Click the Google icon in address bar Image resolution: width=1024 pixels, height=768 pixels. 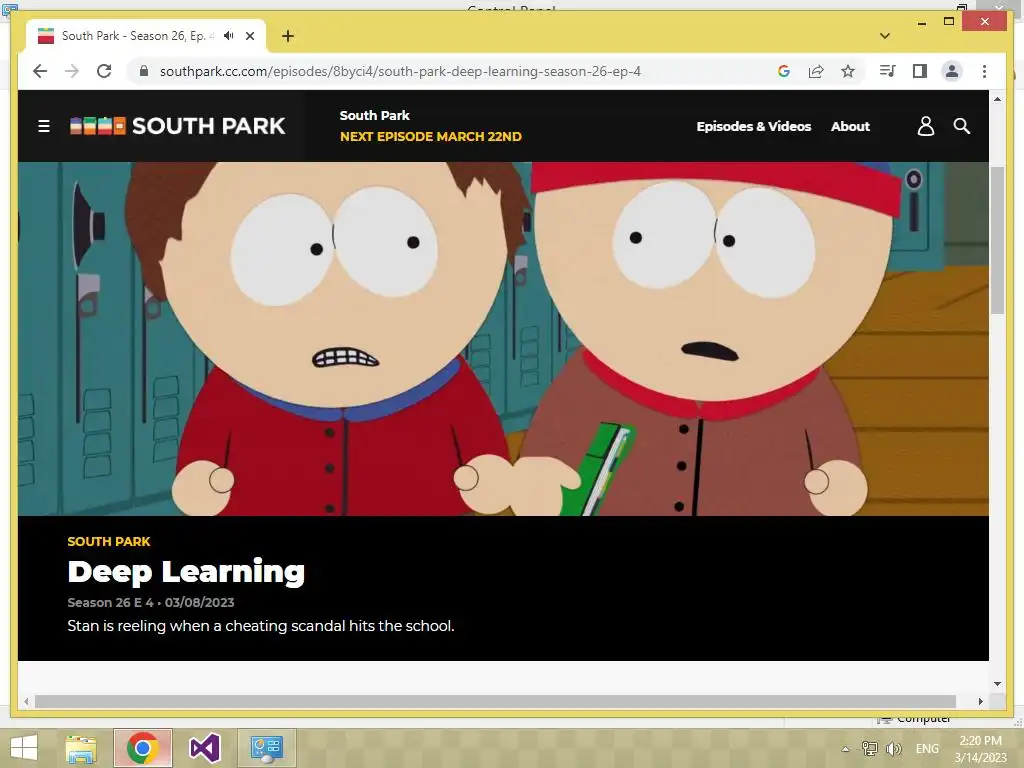tap(784, 71)
